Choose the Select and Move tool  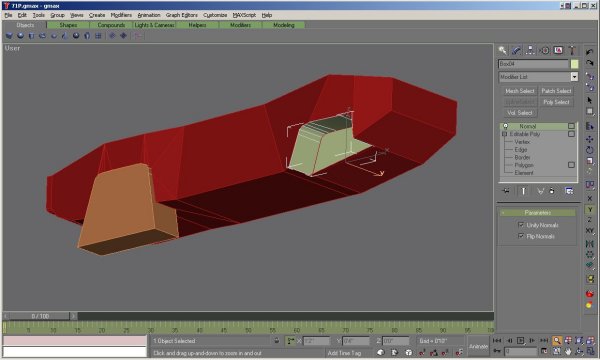click(590, 139)
